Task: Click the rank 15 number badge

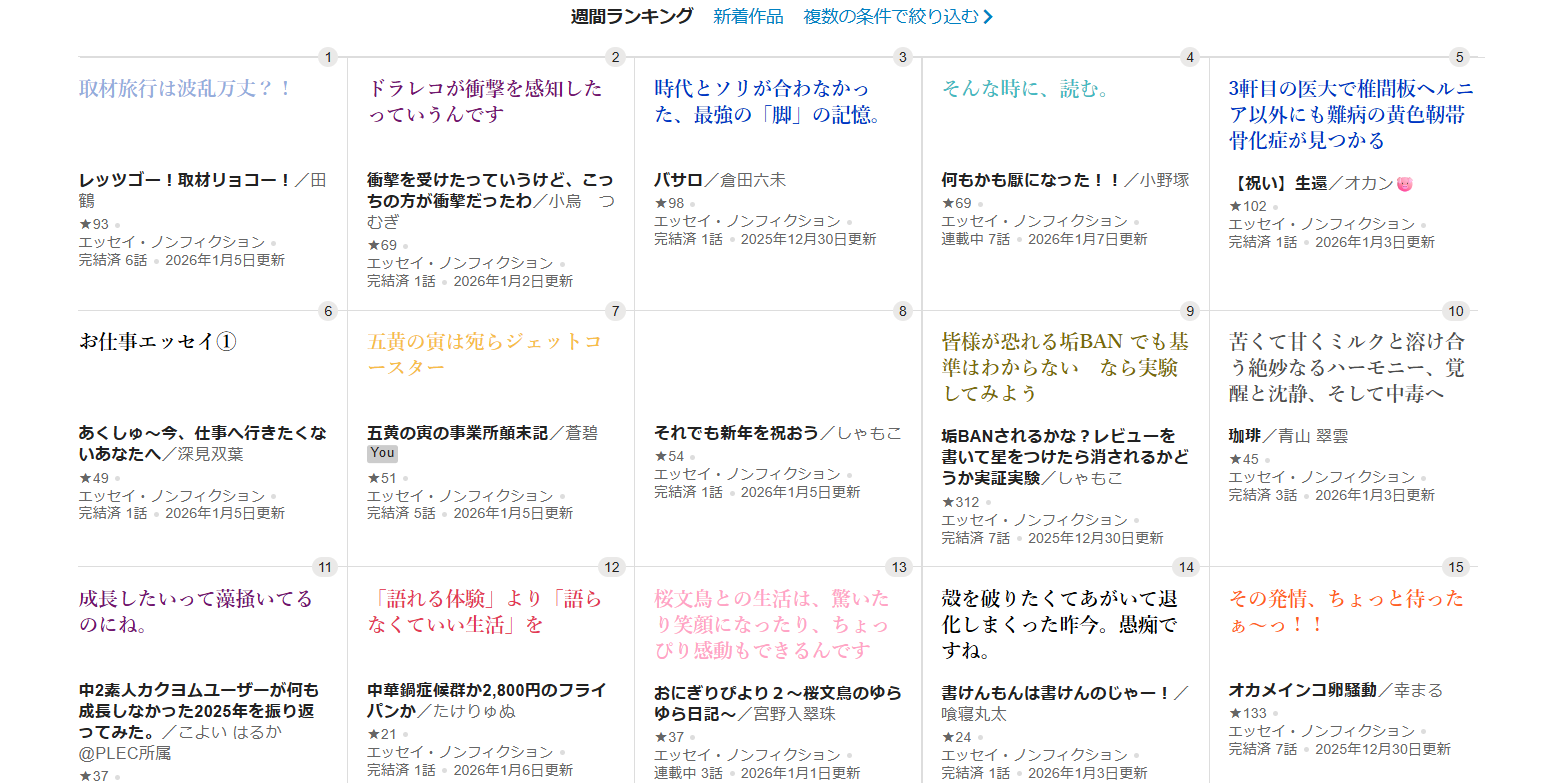Action: [1455, 567]
